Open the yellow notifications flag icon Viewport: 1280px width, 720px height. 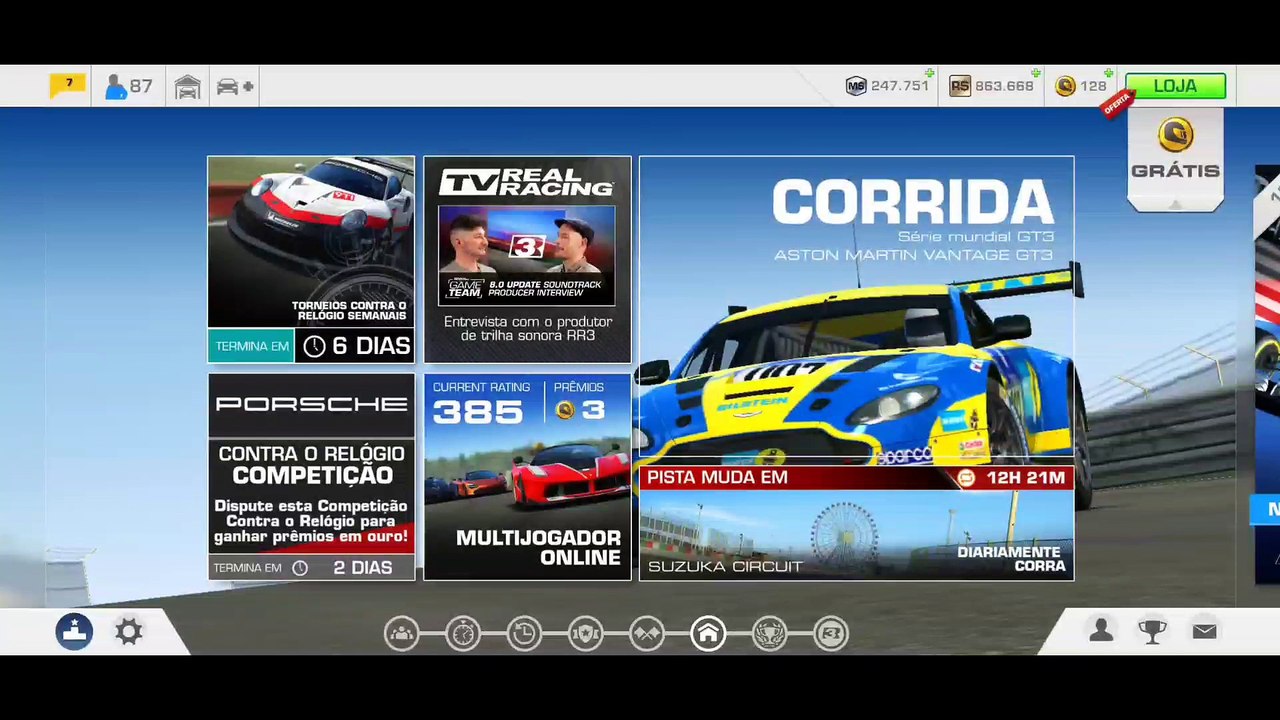[x=68, y=86]
